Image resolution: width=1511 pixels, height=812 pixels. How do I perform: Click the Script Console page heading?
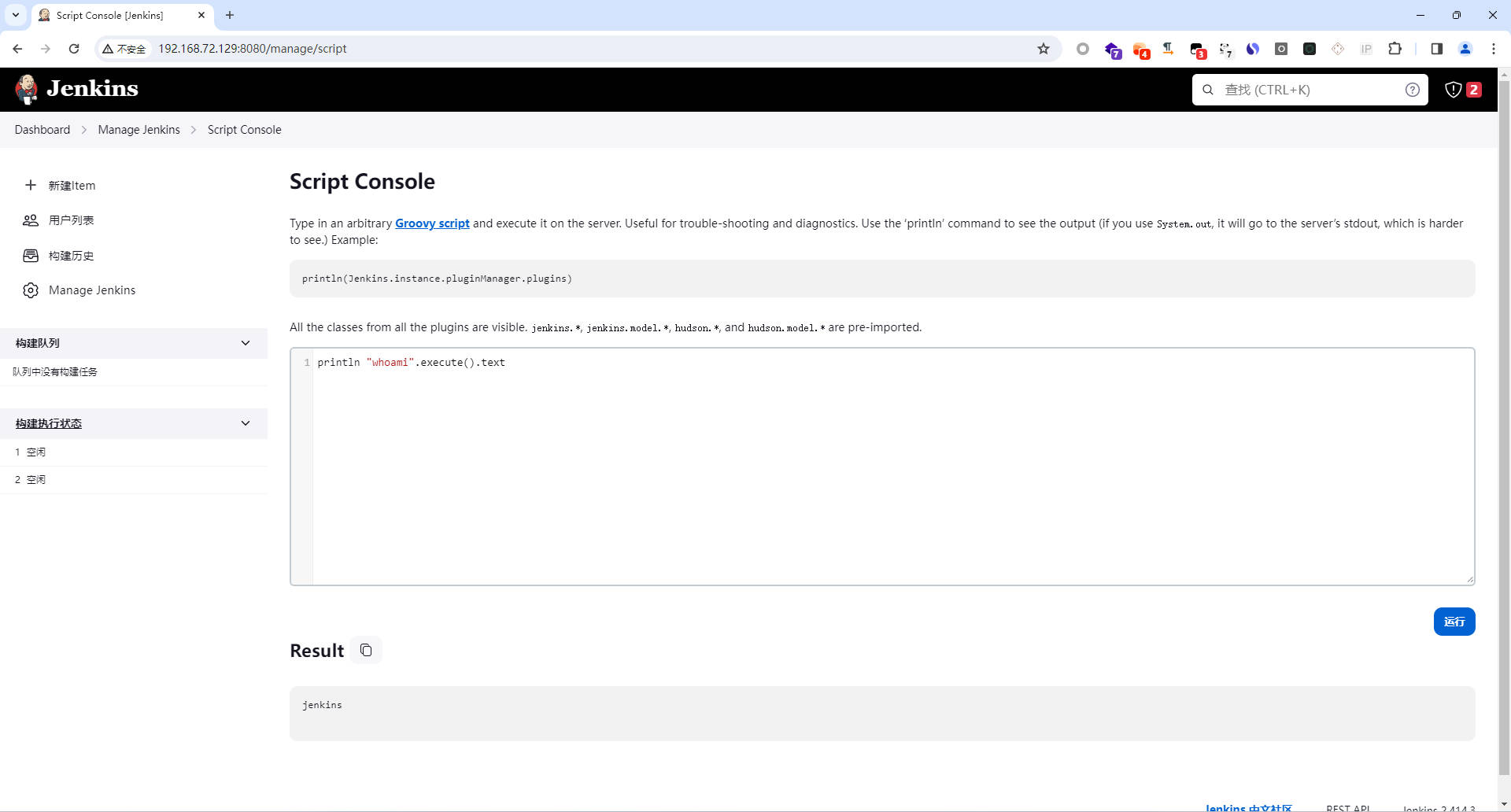[362, 182]
